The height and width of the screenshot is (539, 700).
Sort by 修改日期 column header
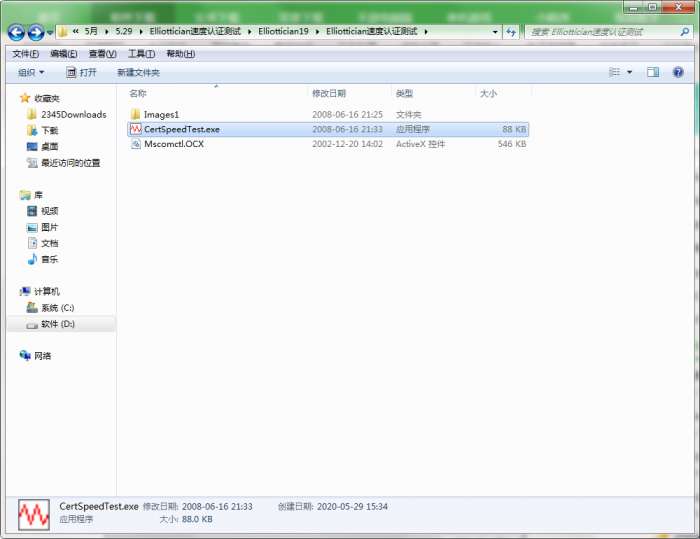333,93
